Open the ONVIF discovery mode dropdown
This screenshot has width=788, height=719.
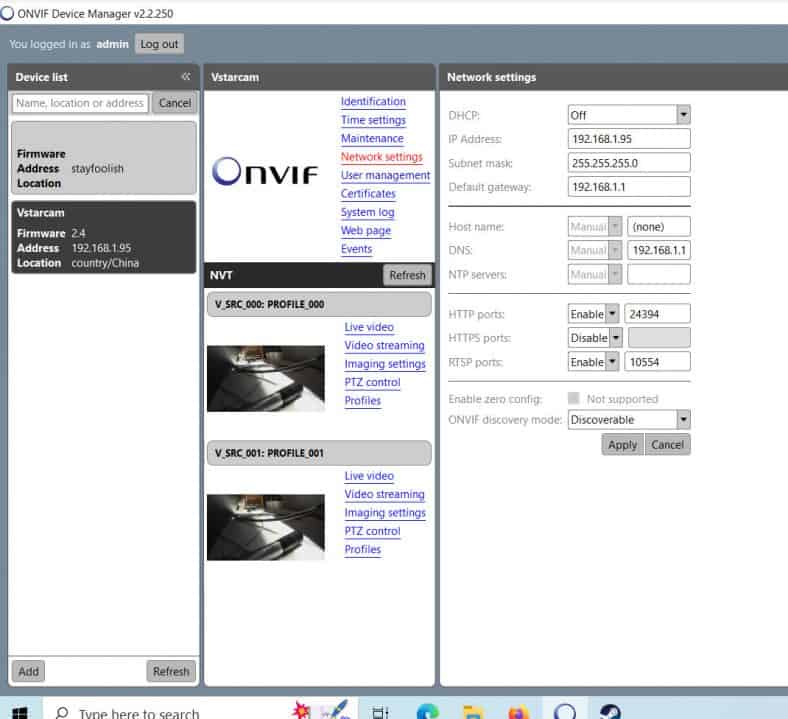coord(683,420)
